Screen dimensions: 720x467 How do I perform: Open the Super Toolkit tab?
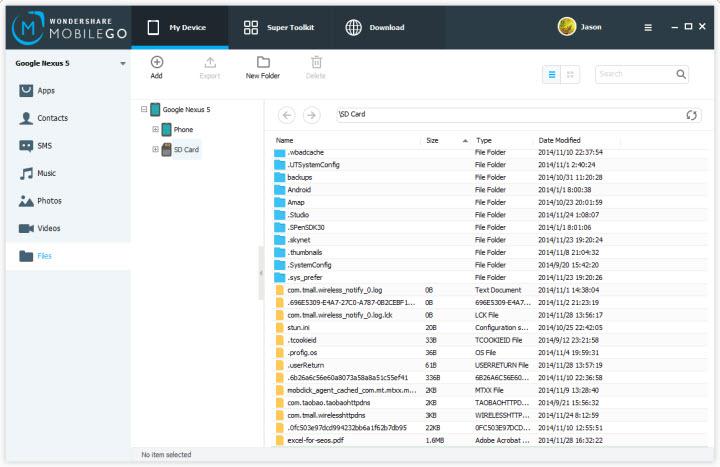pyautogui.click(x=279, y=27)
